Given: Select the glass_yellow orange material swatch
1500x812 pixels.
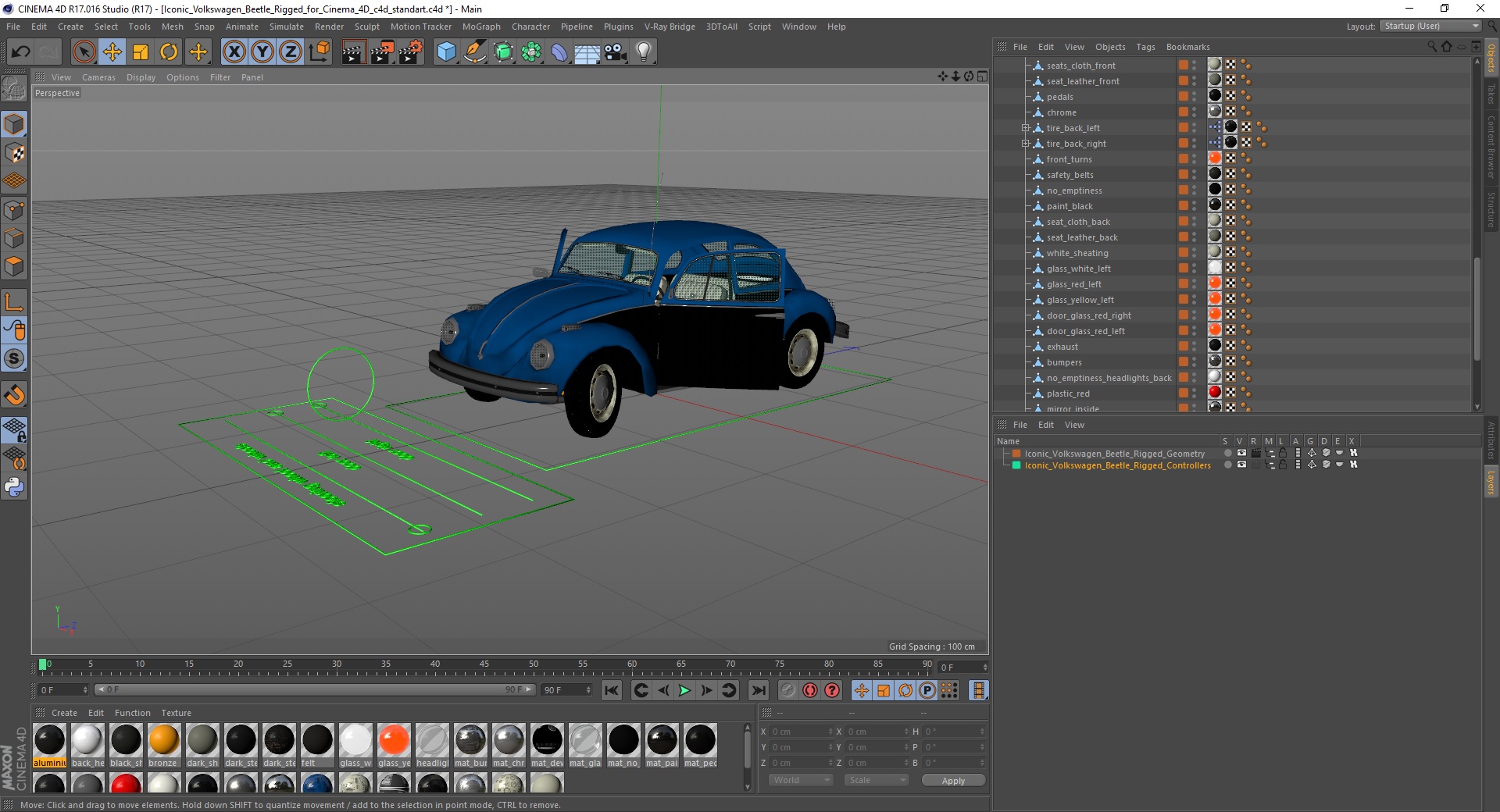Looking at the screenshot, I should point(394,740).
